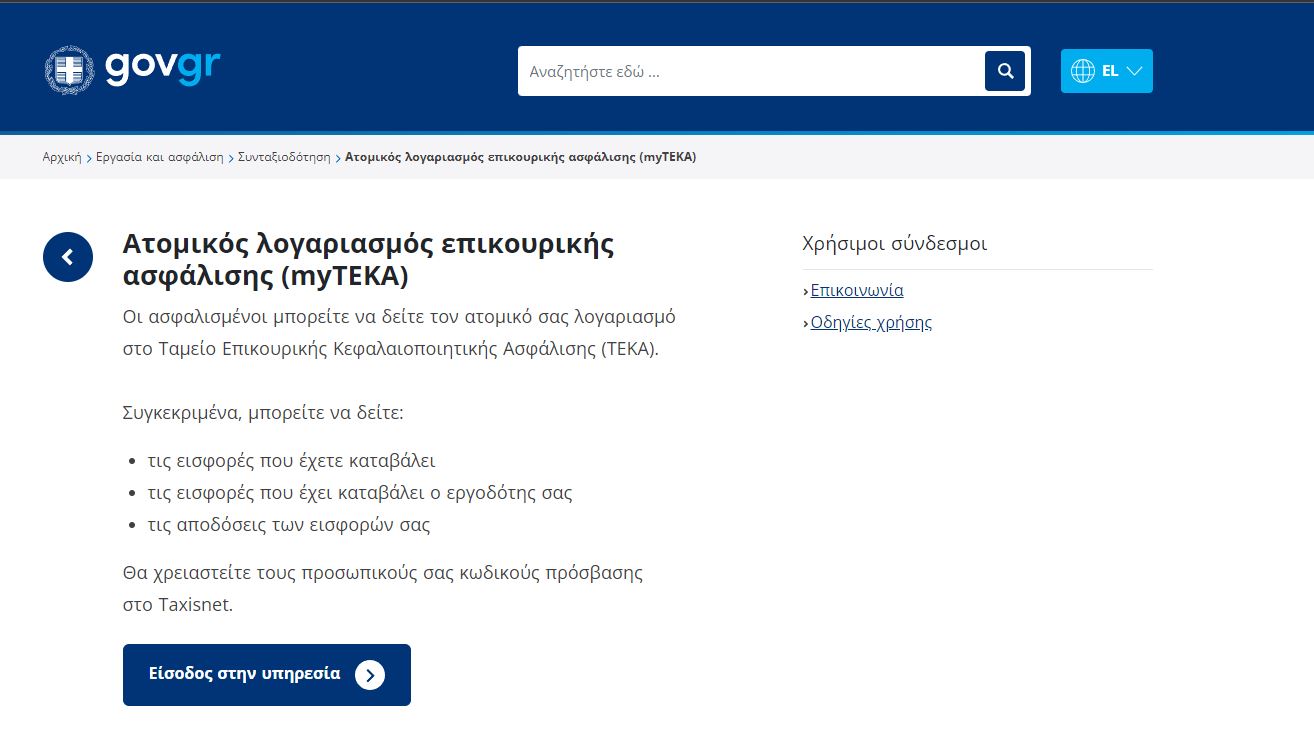Click the Greek coat of arms emblem

coord(69,70)
